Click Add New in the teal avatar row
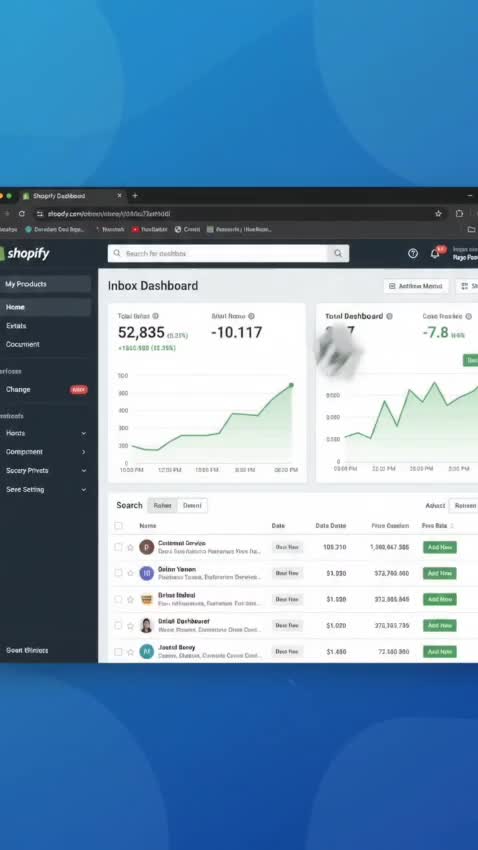 coord(440,651)
